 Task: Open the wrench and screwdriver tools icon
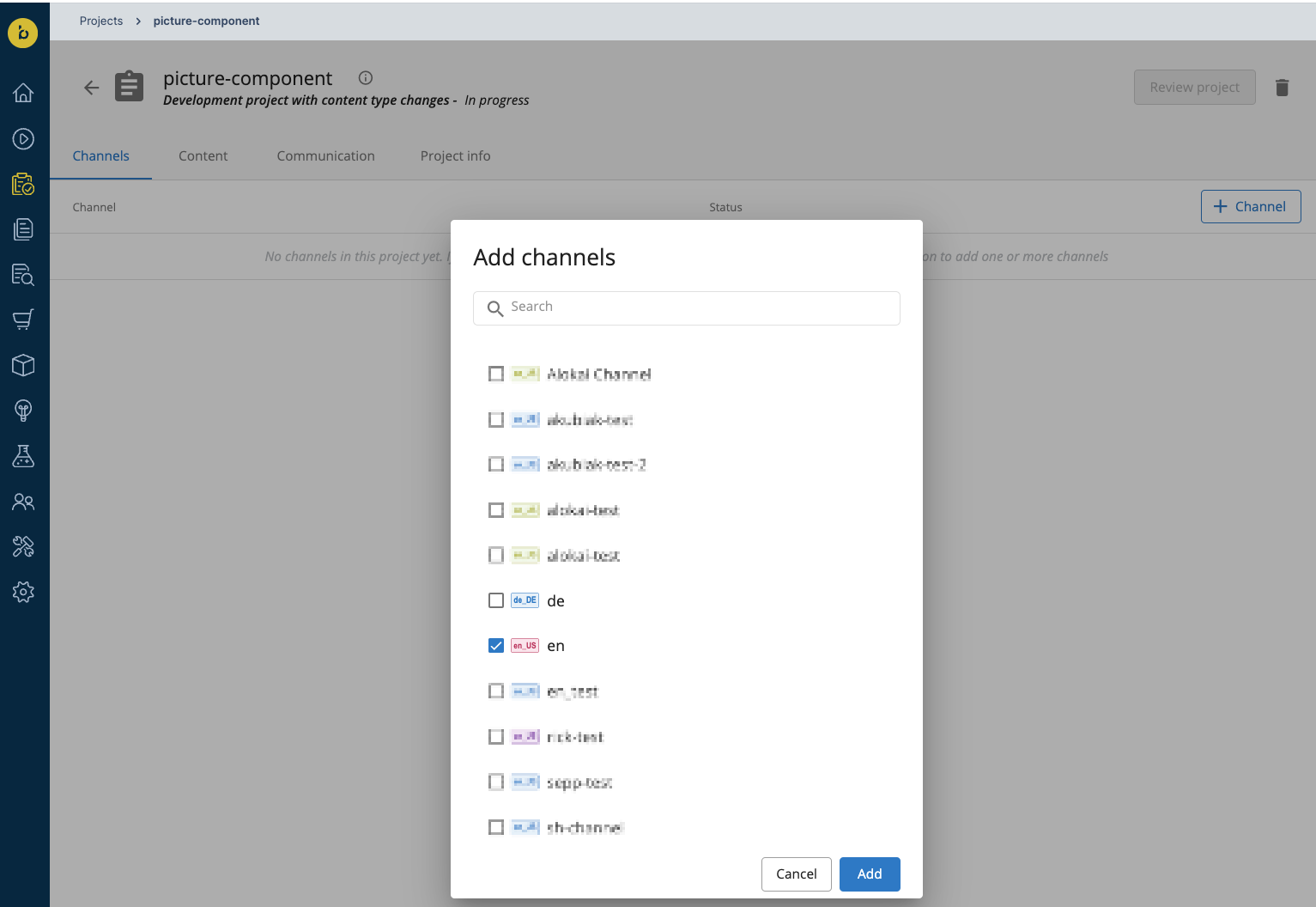[x=23, y=546]
